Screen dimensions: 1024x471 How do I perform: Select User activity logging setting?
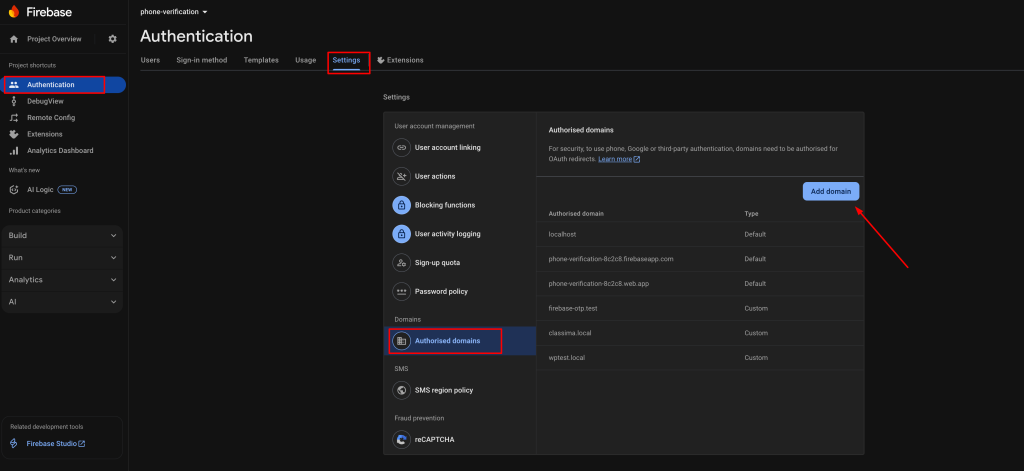click(x=460, y=234)
